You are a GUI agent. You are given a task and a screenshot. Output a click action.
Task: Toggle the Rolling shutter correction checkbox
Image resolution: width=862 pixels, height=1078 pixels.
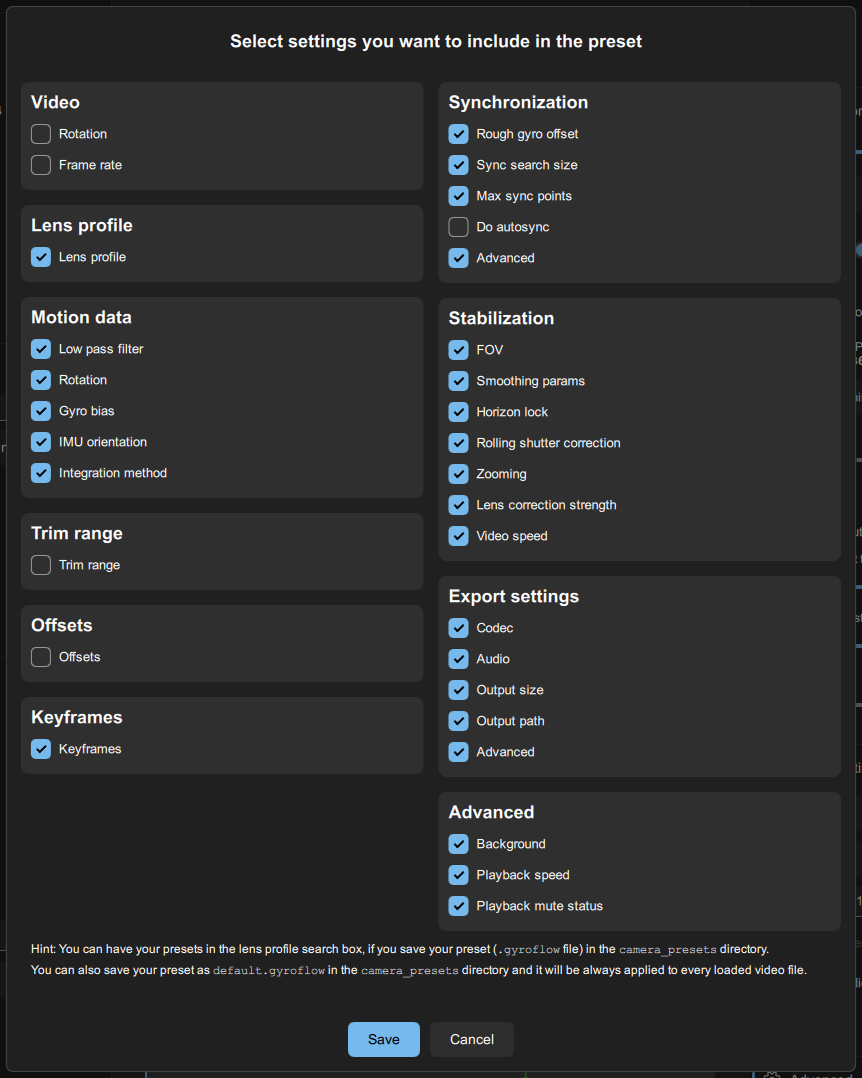(458, 443)
